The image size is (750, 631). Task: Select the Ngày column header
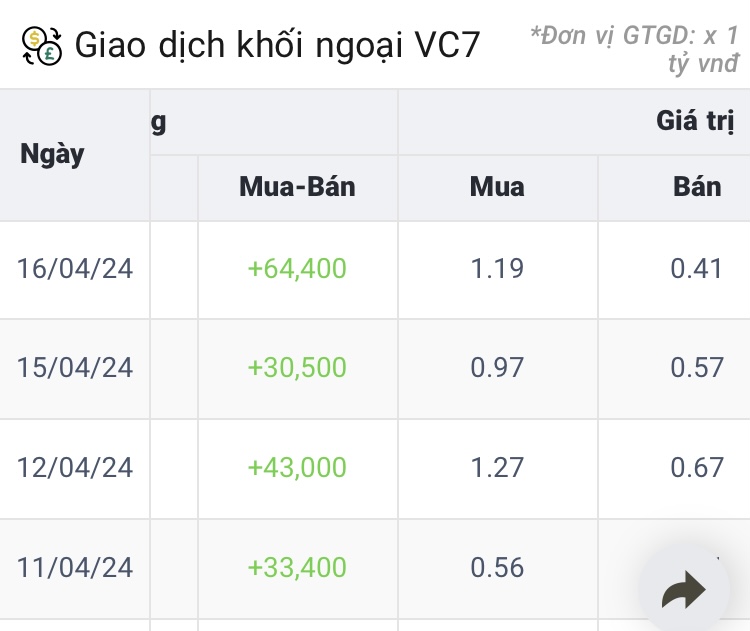point(52,155)
